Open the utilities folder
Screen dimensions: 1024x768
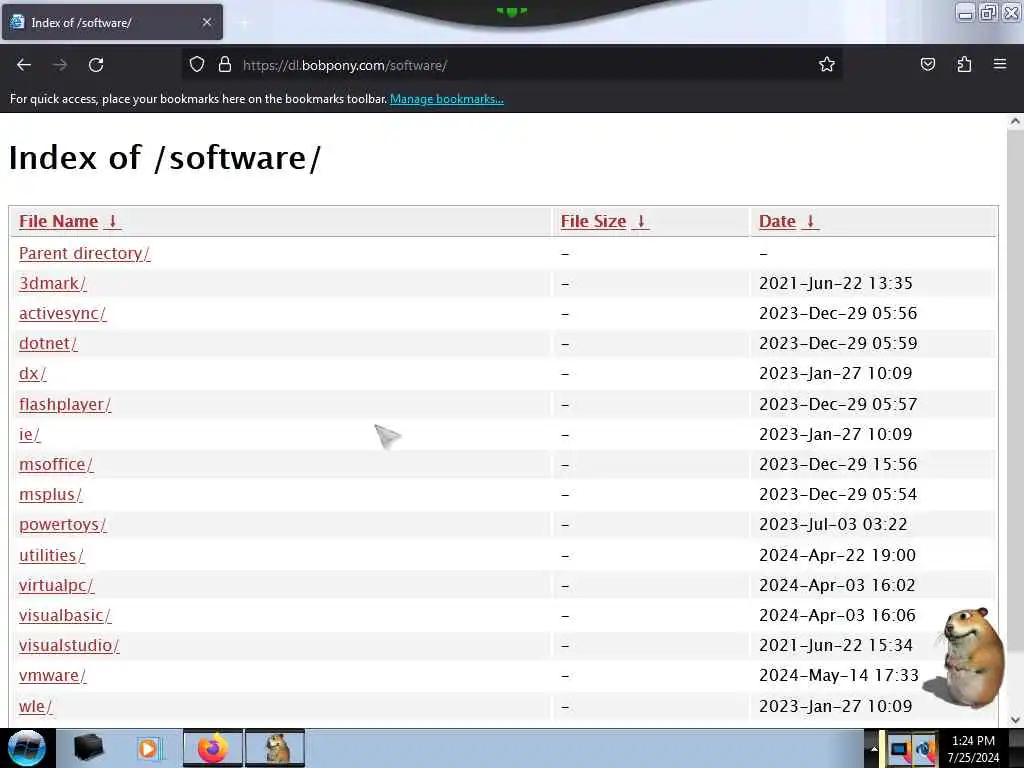tap(51, 555)
